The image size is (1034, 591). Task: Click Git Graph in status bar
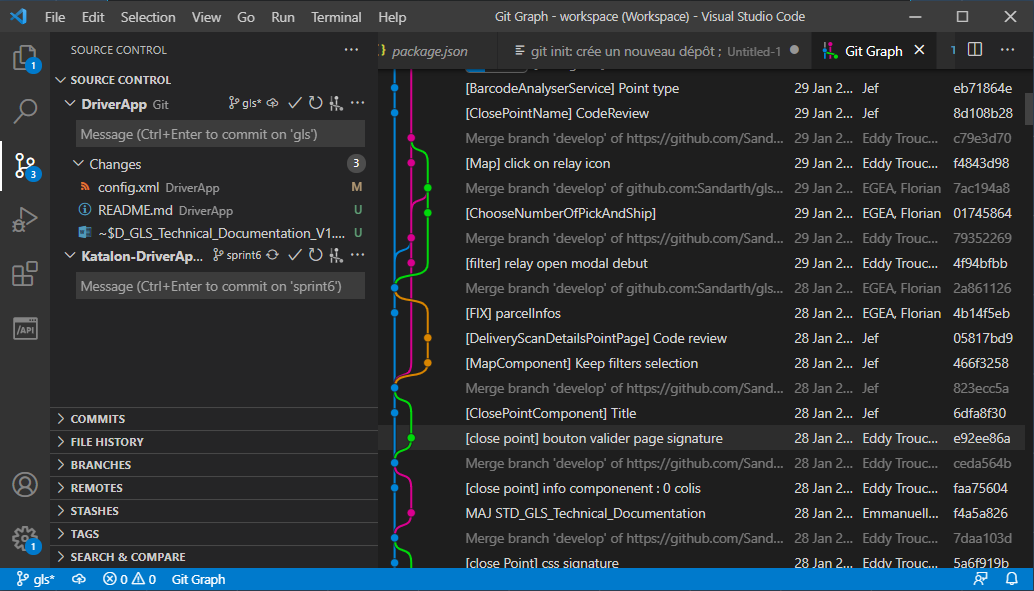click(198, 579)
